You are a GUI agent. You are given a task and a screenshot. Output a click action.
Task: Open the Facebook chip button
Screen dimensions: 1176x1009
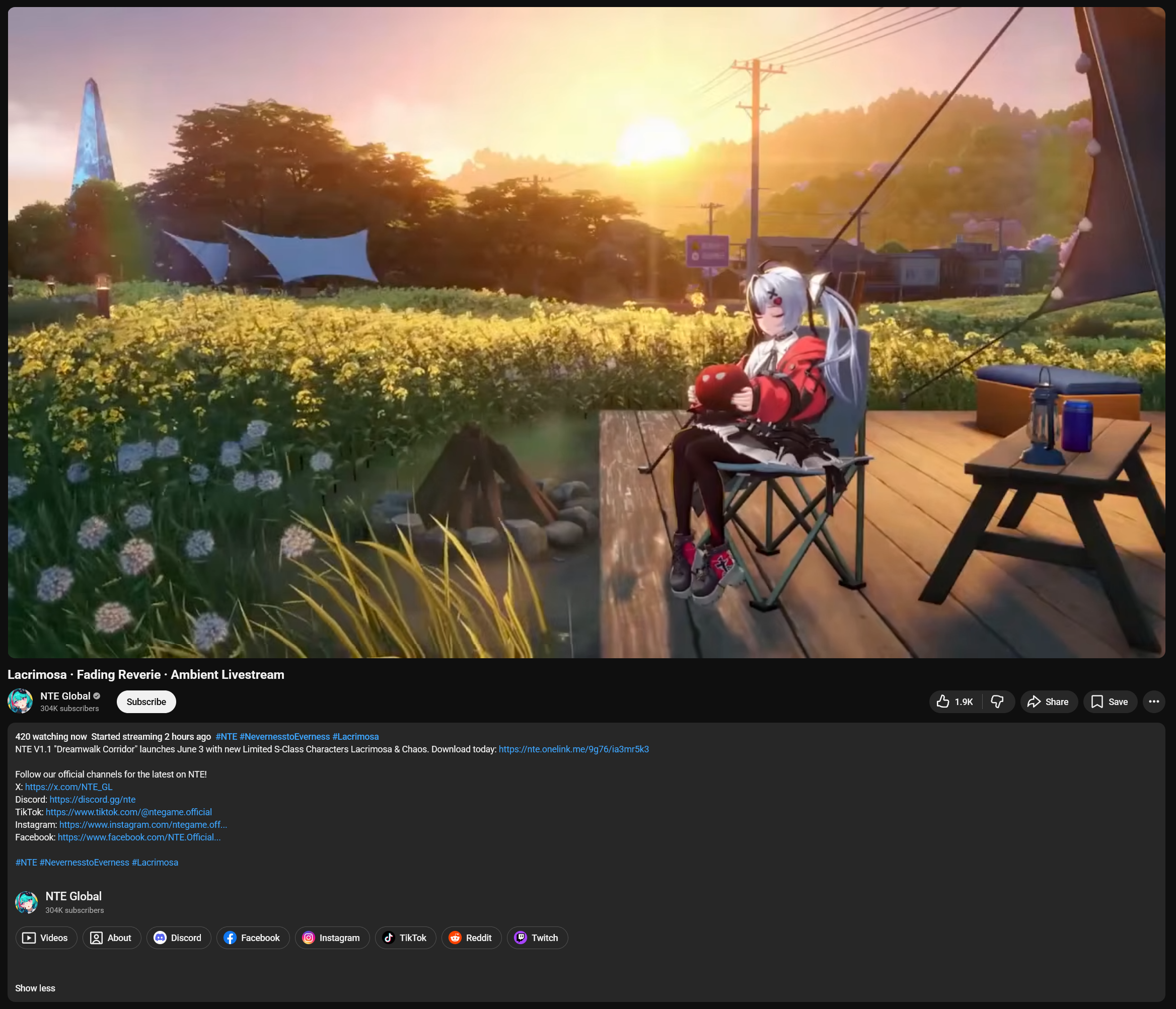[x=253, y=938]
